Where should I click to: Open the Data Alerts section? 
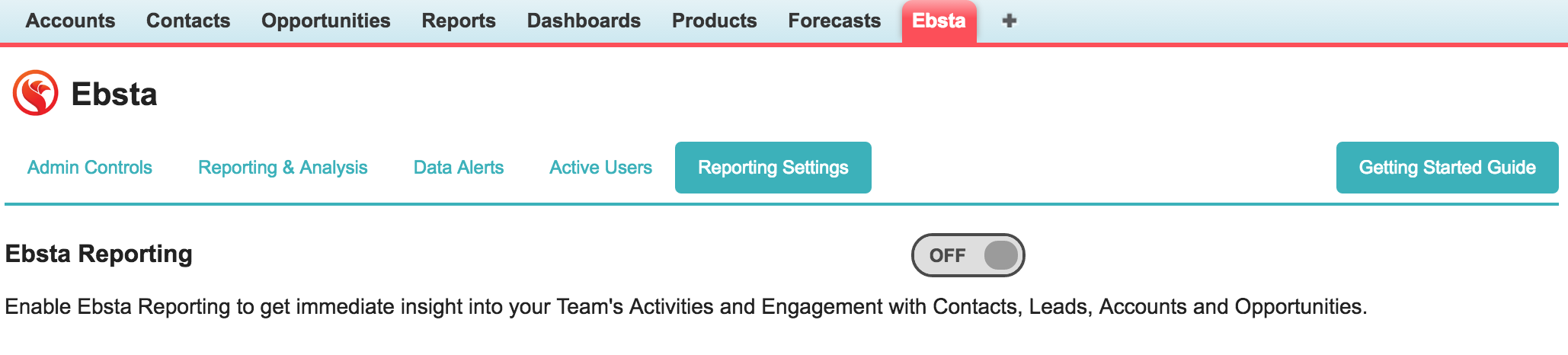tap(459, 168)
